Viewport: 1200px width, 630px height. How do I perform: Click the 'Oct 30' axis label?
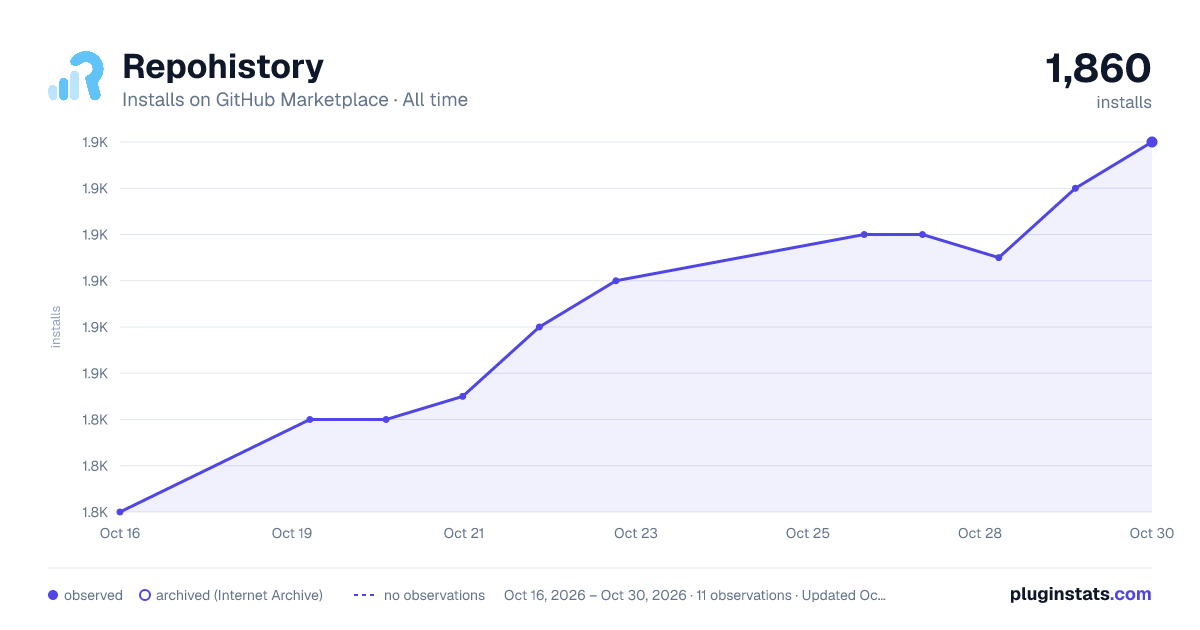[x=1150, y=534]
